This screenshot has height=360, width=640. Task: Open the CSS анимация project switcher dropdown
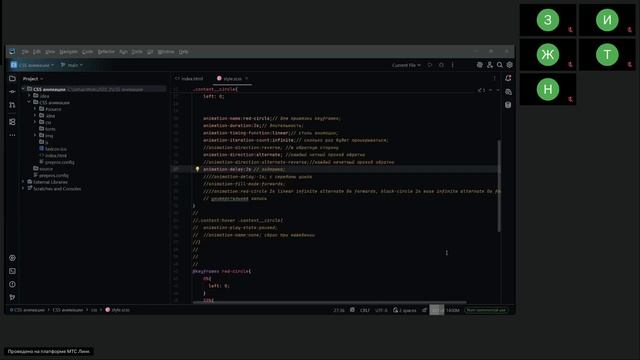tap(33, 65)
